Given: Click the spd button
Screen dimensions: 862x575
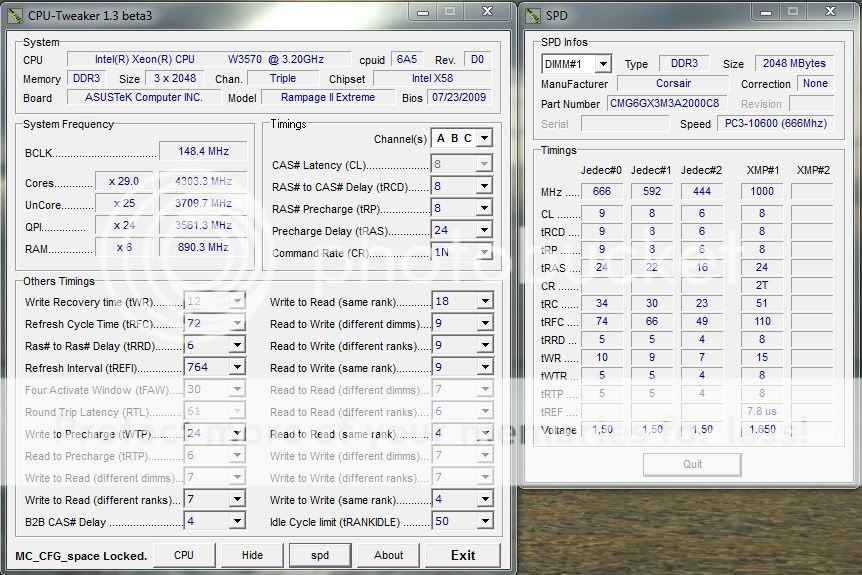Looking at the screenshot, I should click(319, 555).
